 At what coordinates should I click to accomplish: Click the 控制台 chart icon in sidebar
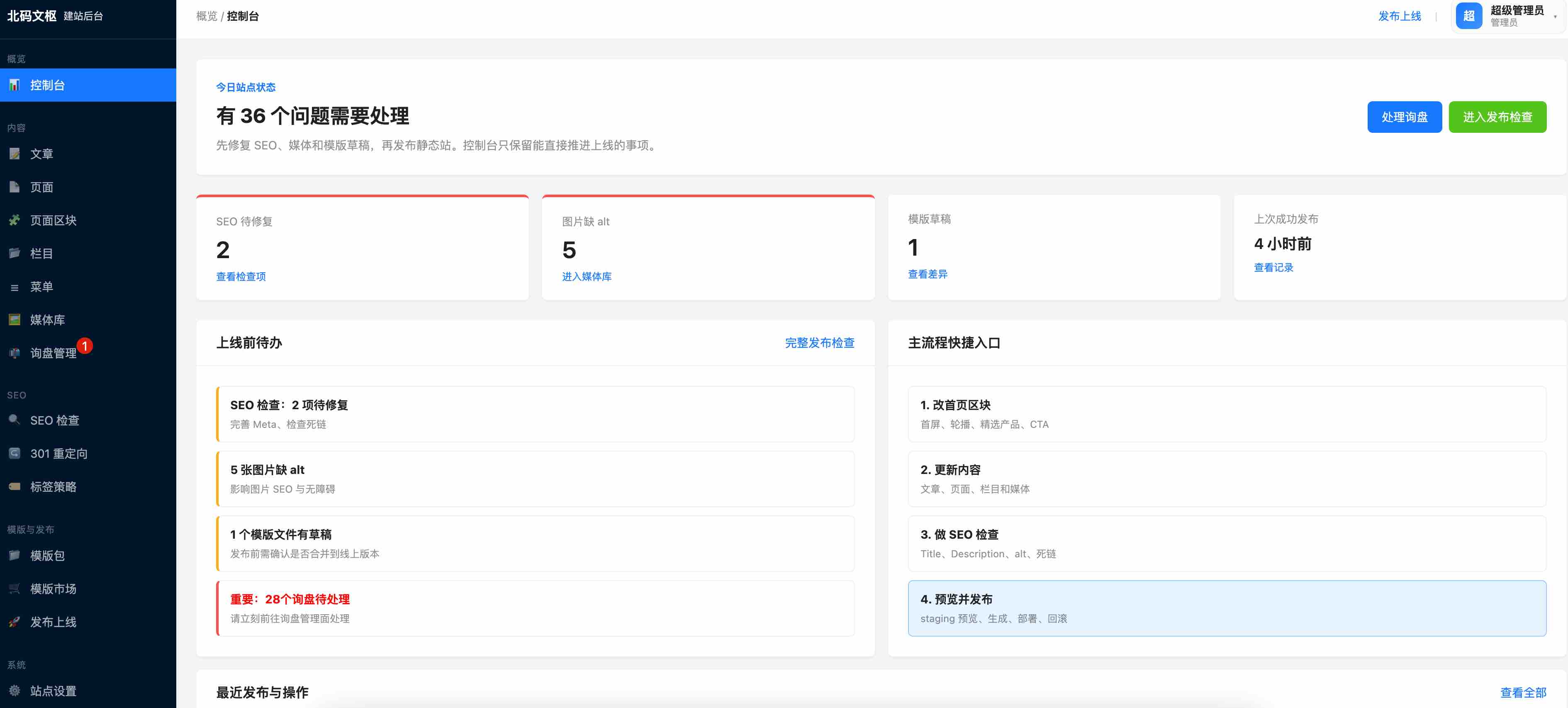point(15,85)
